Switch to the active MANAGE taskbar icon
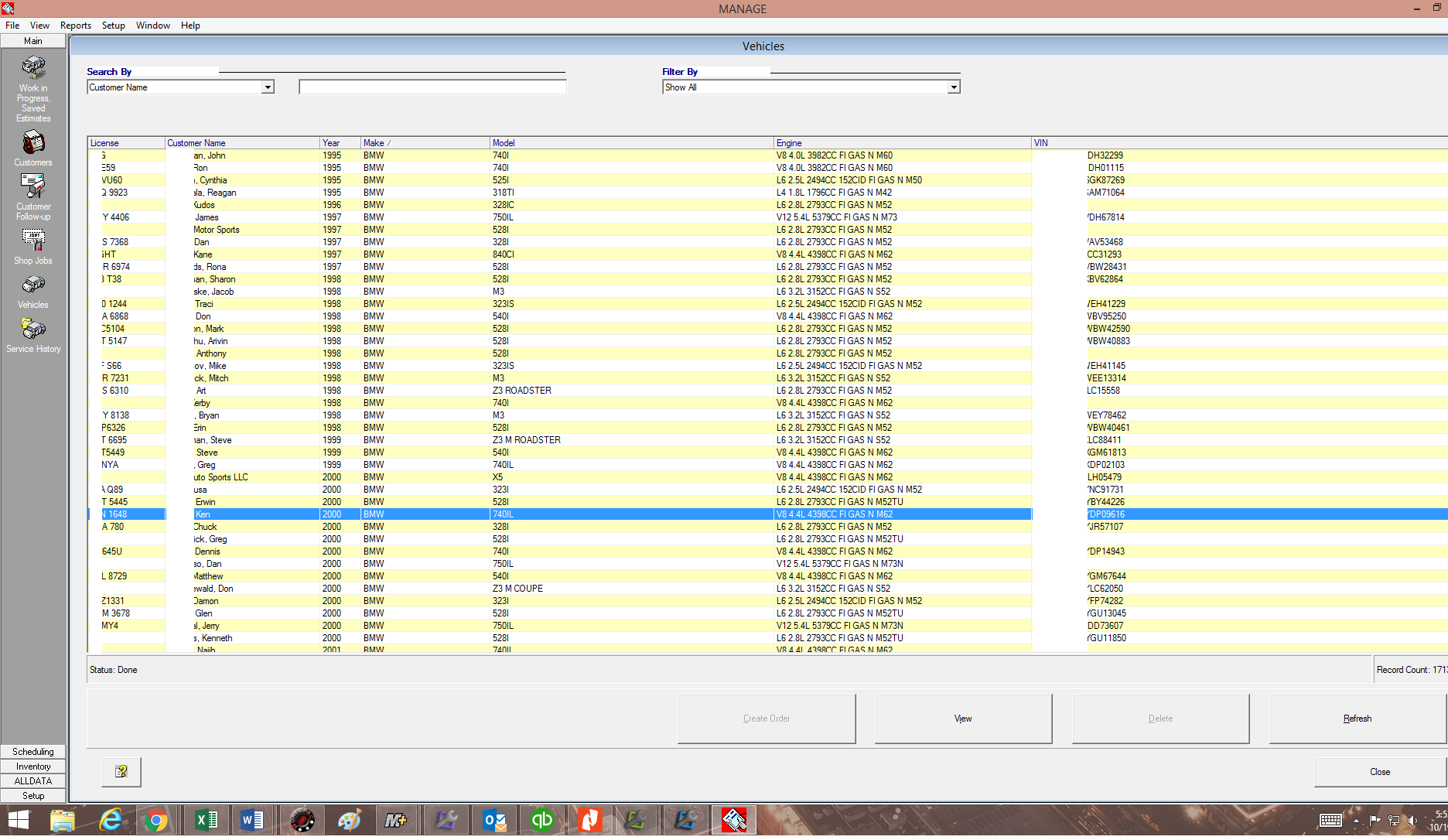Viewport: 1448px width, 840px height. 733,820
